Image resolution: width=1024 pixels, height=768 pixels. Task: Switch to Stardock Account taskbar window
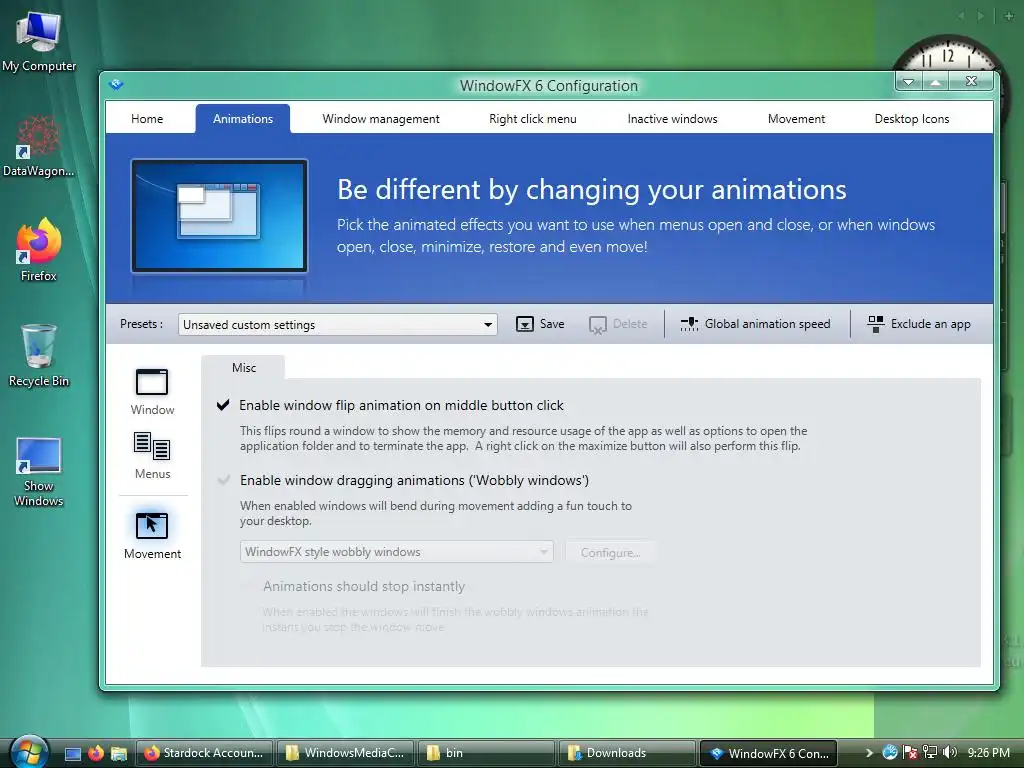point(204,753)
